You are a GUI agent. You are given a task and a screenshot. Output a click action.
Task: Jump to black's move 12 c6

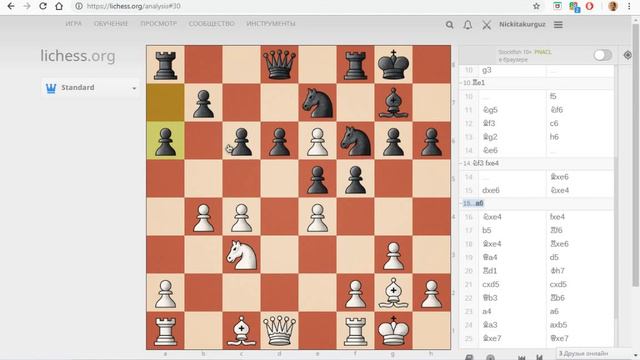[580, 123]
